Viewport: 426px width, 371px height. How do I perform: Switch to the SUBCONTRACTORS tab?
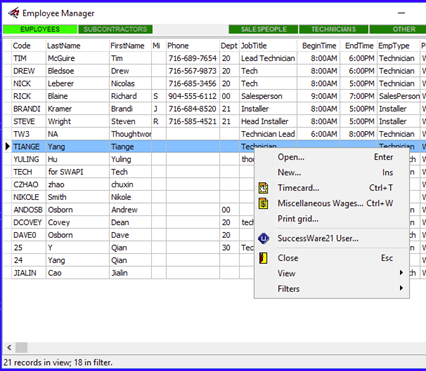[x=115, y=29]
